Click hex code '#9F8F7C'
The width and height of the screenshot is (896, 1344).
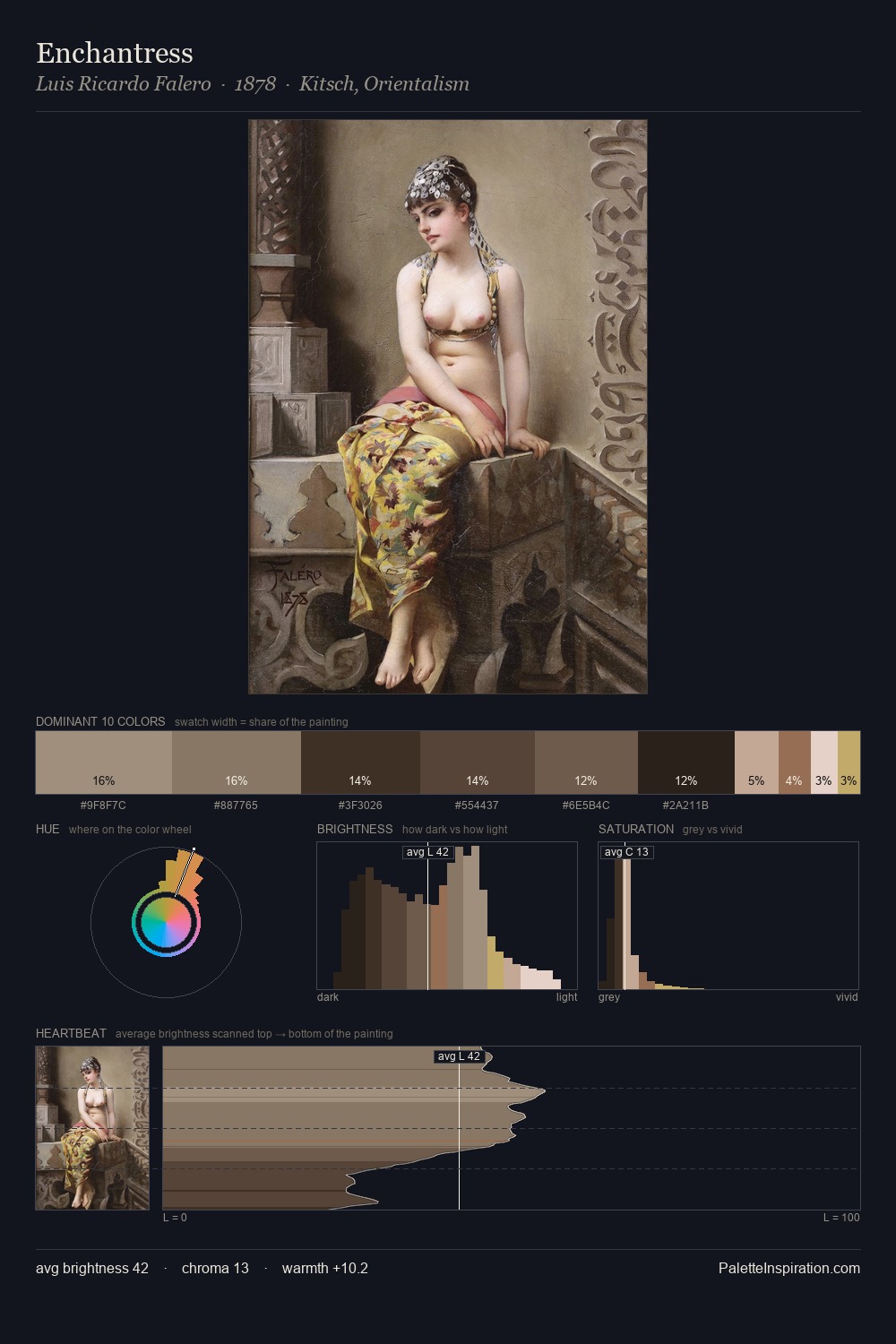click(103, 805)
